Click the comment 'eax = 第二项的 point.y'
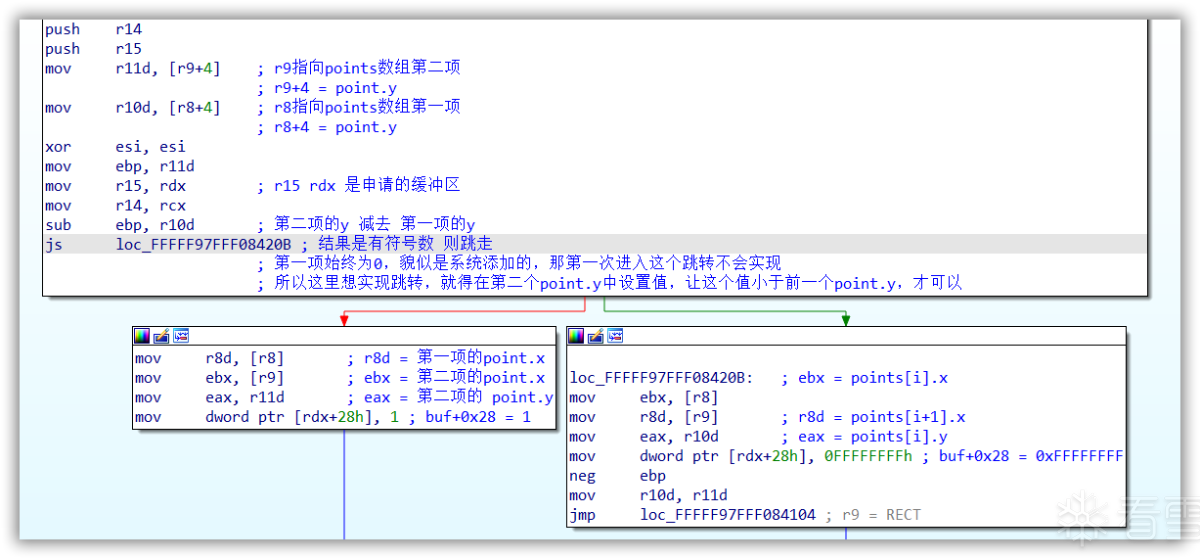1200x559 pixels. (450, 397)
